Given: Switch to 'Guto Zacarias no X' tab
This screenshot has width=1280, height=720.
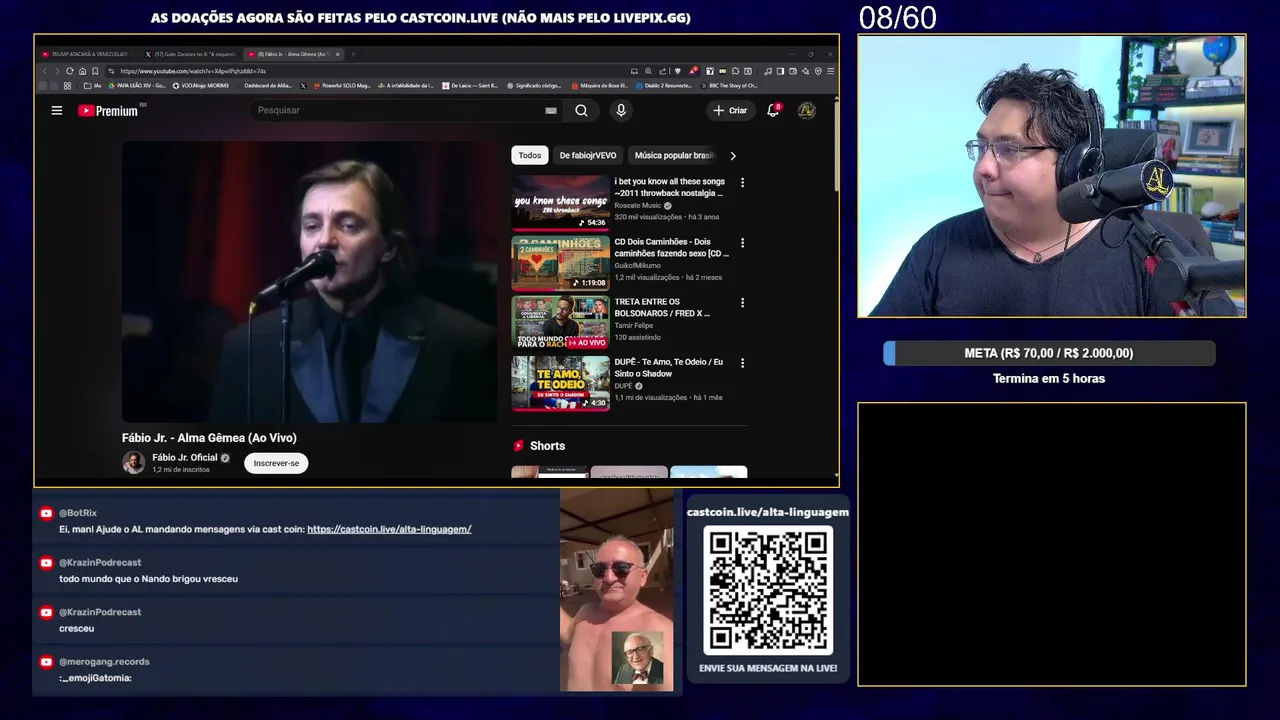Looking at the screenshot, I should click(x=191, y=54).
